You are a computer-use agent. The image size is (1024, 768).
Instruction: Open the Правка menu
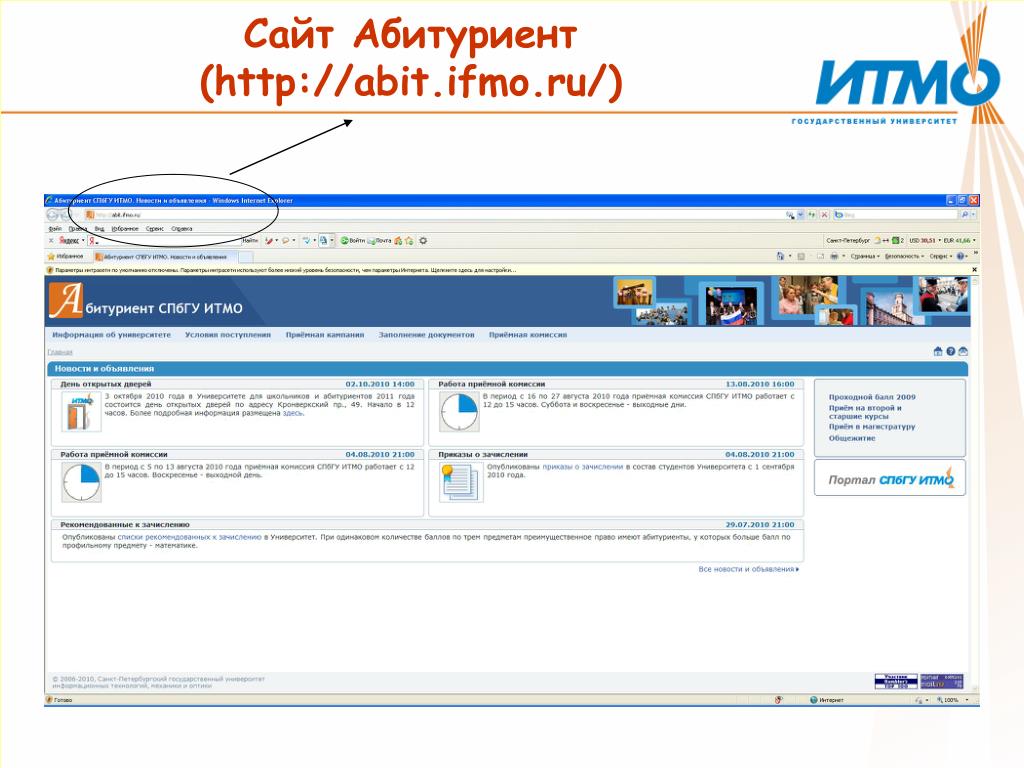(78, 229)
